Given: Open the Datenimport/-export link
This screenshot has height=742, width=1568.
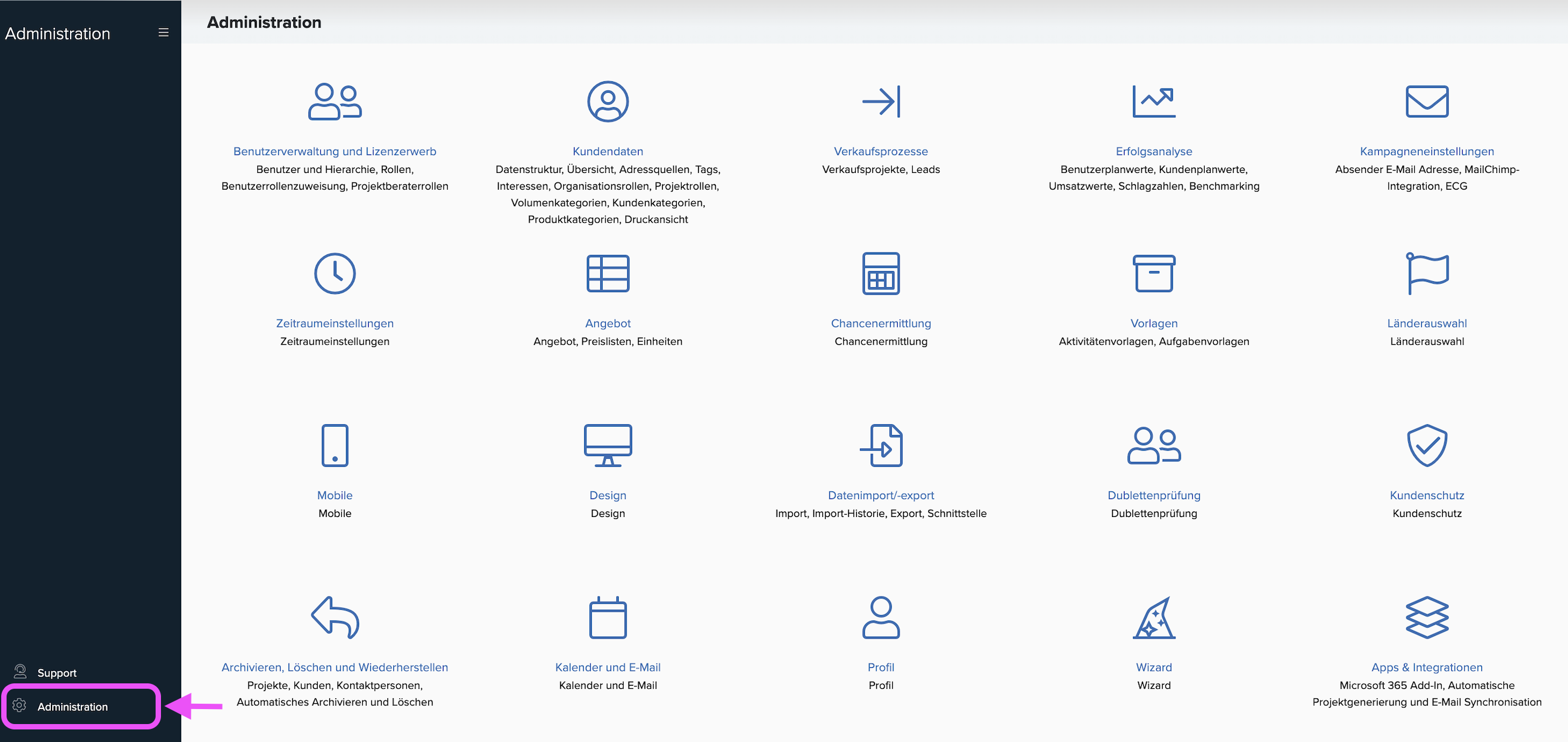Looking at the screenshot, I should [x=881, y=495].
